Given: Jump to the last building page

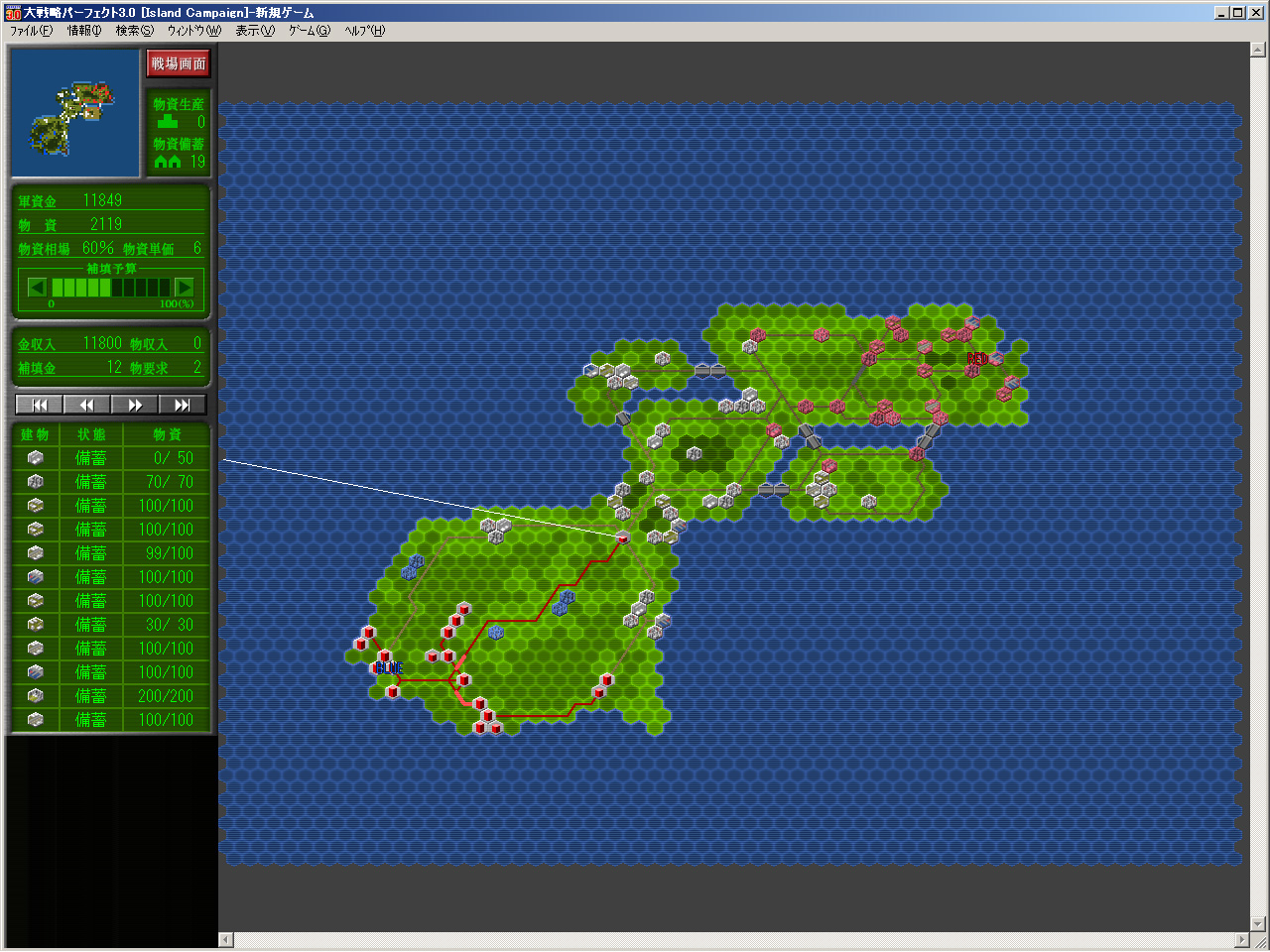Looking at the screenshot, I should (x=183, y=405).
